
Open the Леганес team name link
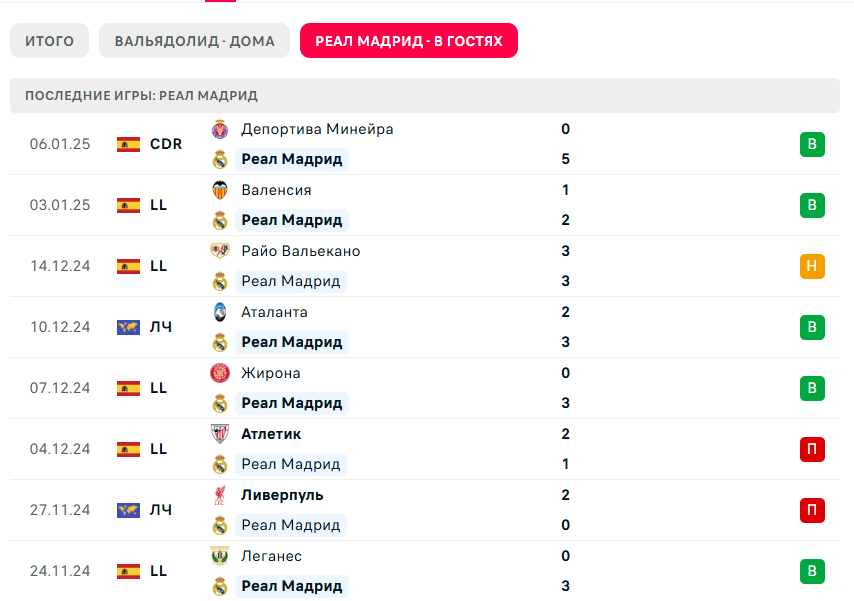point(271,556)
